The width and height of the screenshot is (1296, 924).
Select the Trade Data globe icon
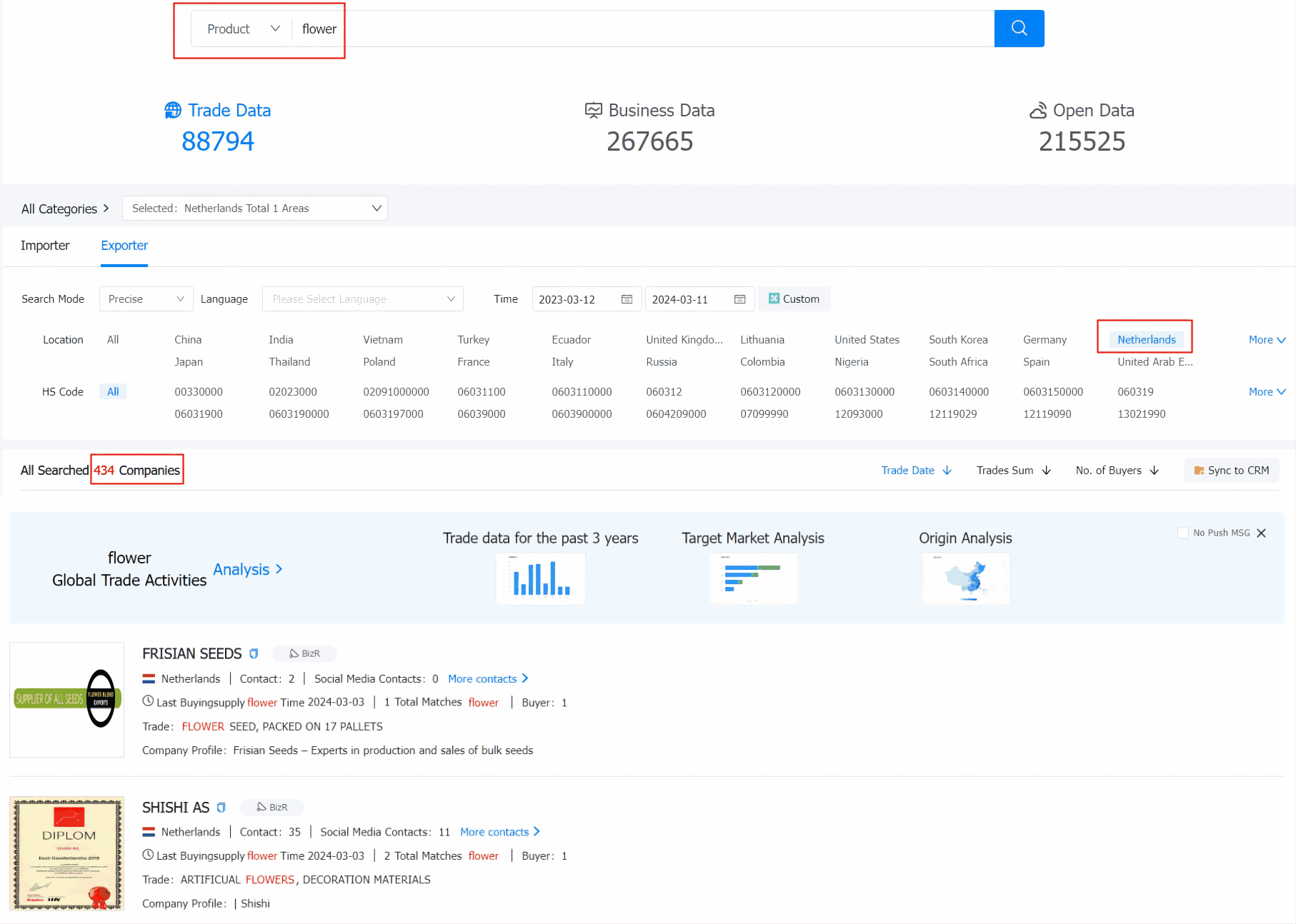[173, 110]
